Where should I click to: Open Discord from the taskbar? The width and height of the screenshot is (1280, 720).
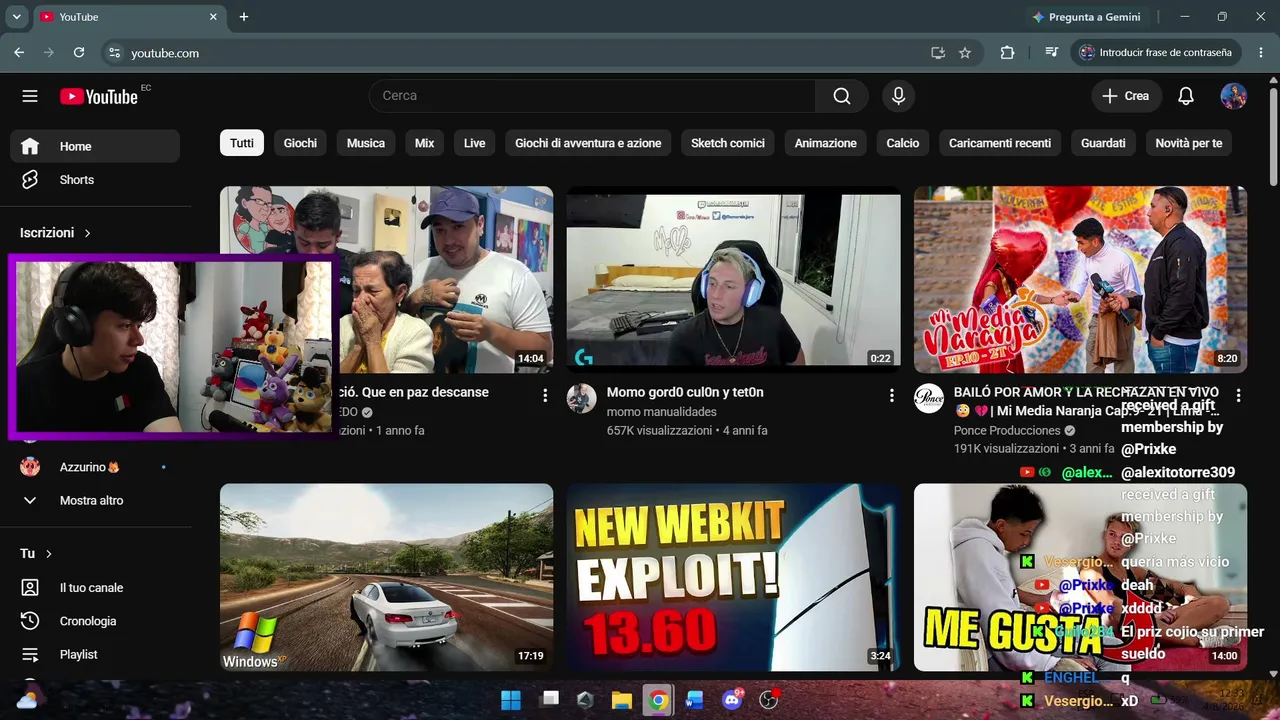[x=732, y=700]
